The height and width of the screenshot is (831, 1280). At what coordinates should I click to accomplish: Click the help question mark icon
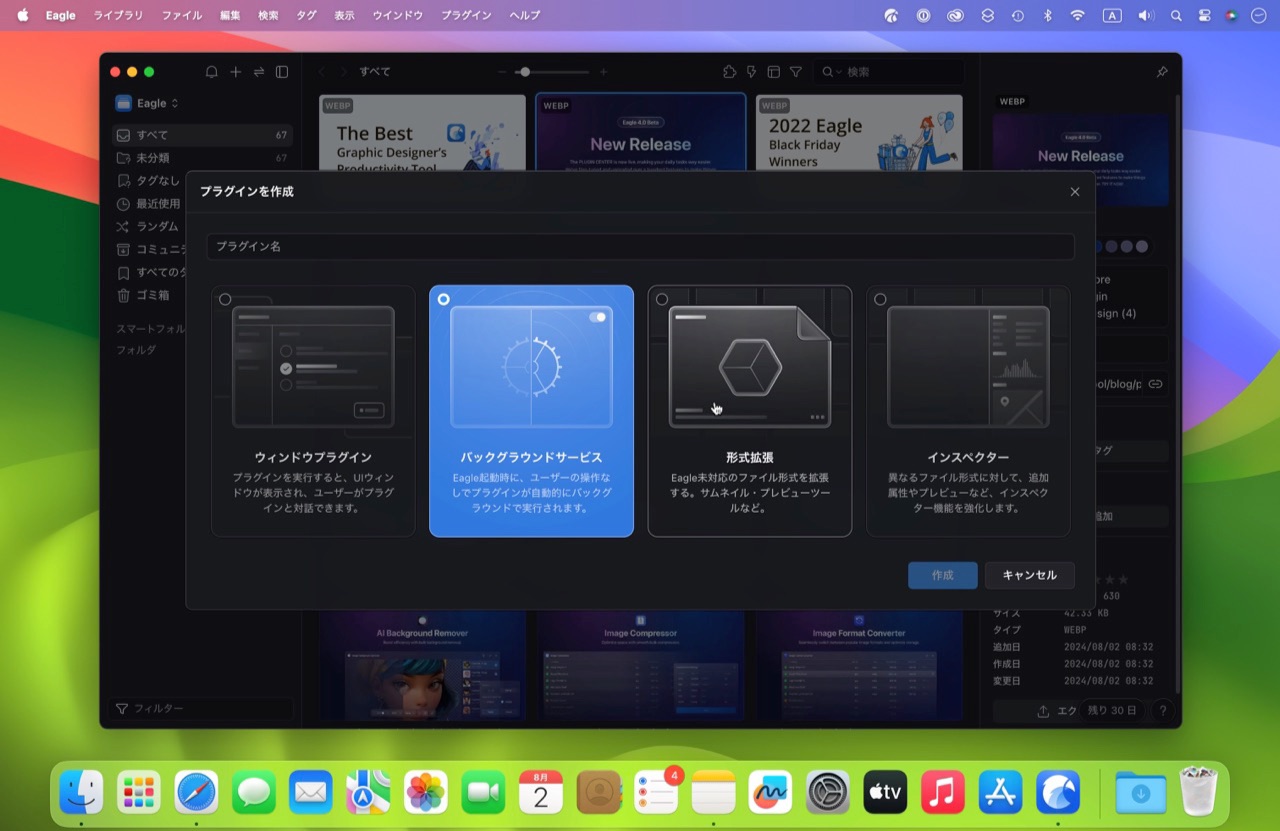tap(1162, 711)
